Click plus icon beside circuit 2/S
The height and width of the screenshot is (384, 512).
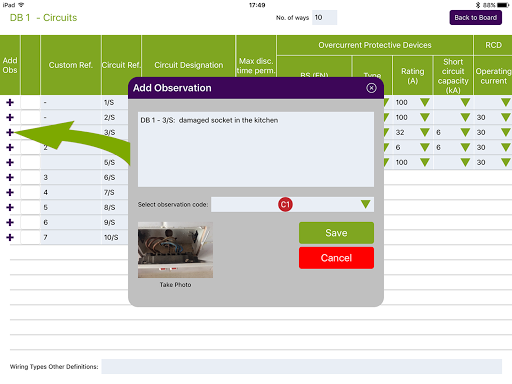(x=10, y=117)
